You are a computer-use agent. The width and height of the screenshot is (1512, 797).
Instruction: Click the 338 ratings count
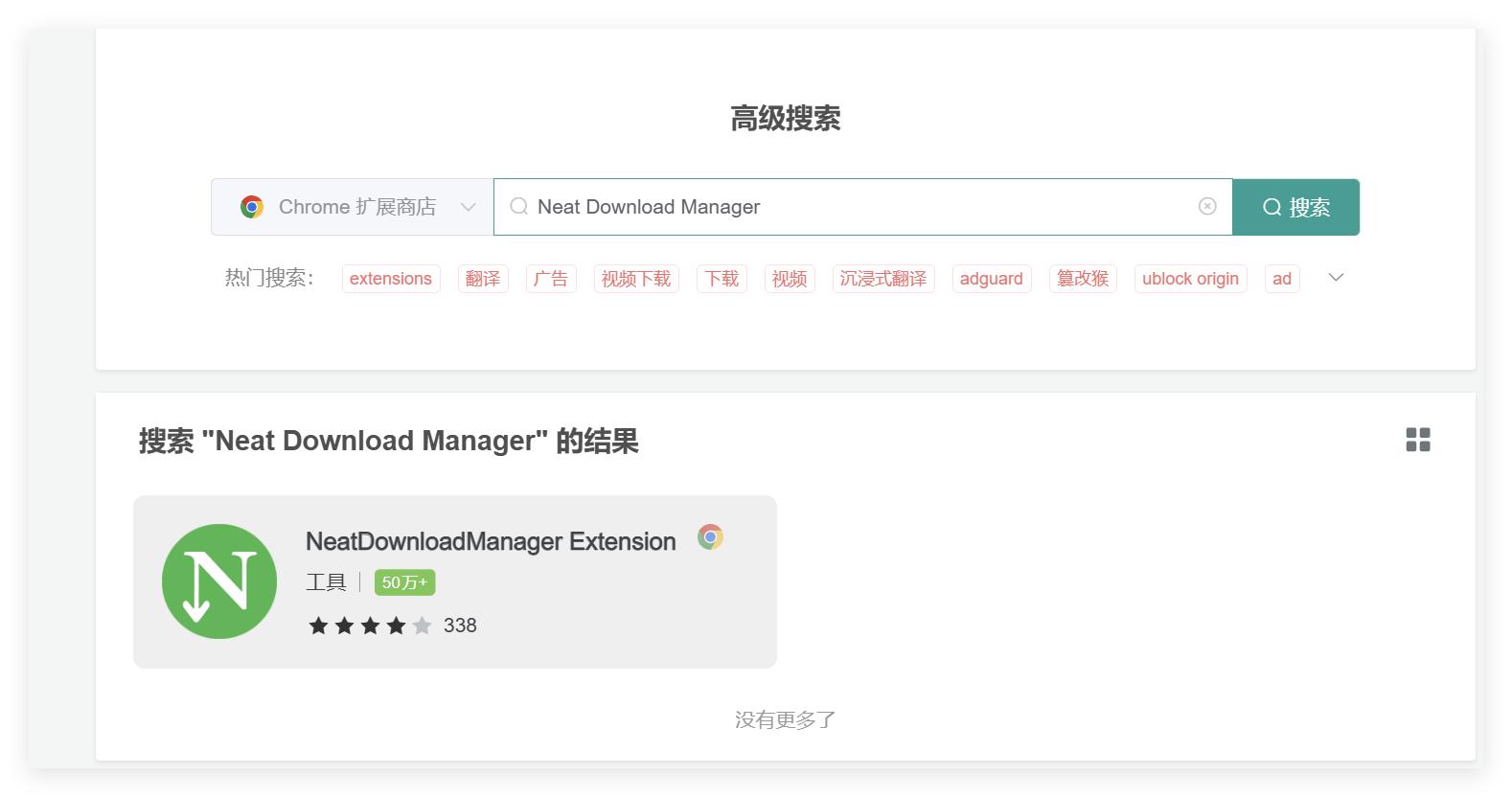click(460, 626)
